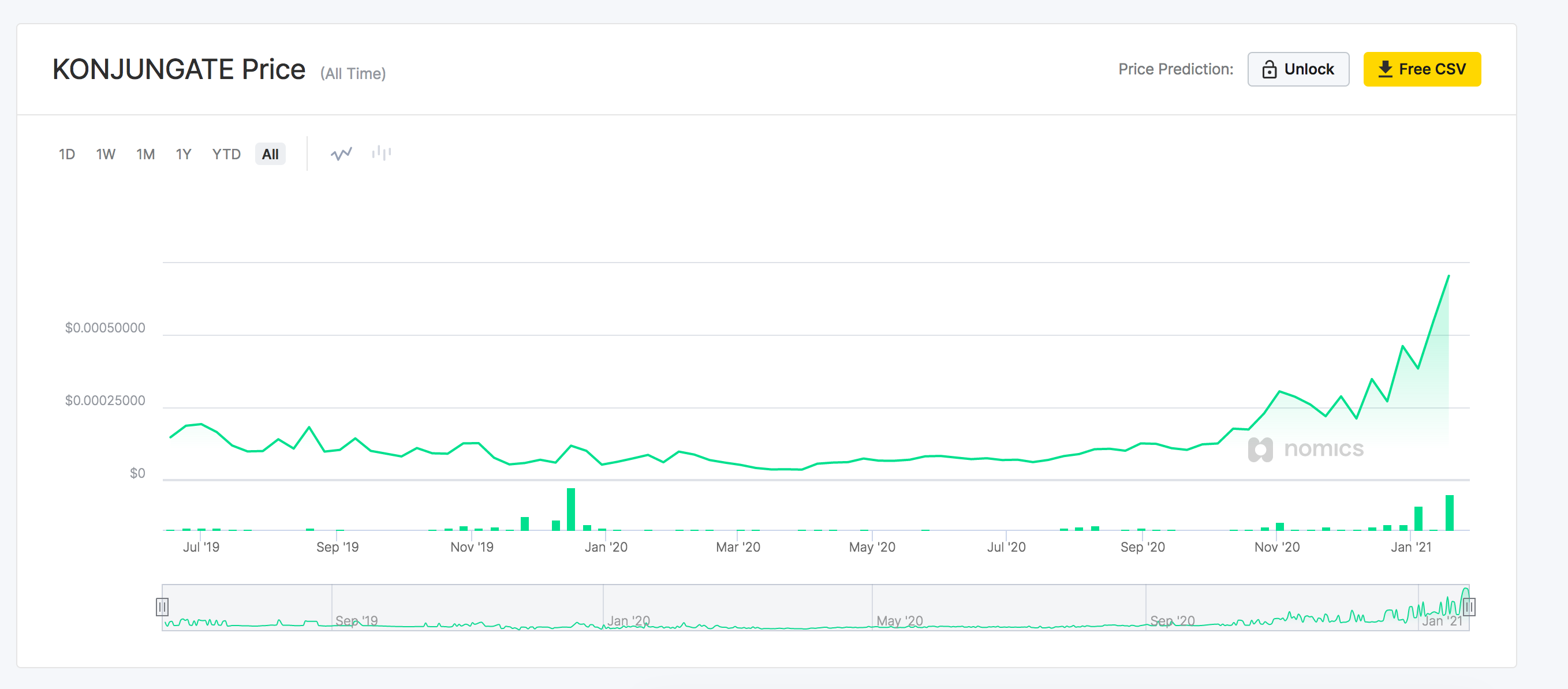Click the last volume bar after Jan '21

click(1449, 513)
